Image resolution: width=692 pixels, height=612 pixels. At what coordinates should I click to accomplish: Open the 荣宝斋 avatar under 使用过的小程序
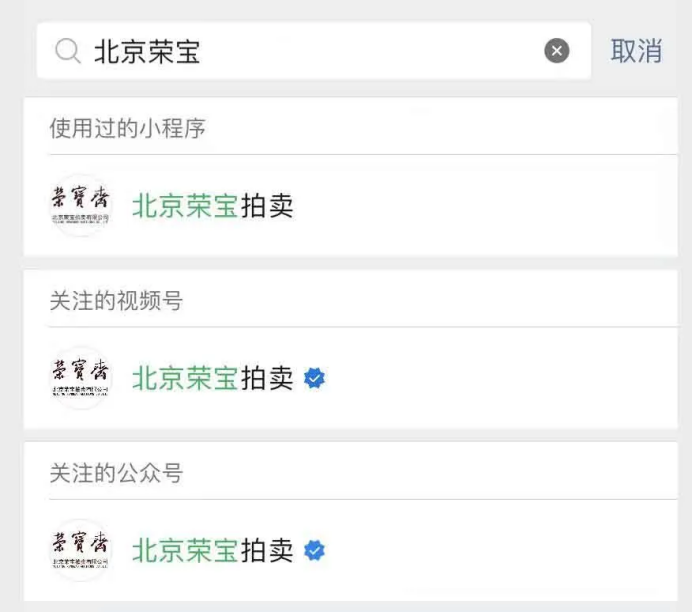coord(80,205)
